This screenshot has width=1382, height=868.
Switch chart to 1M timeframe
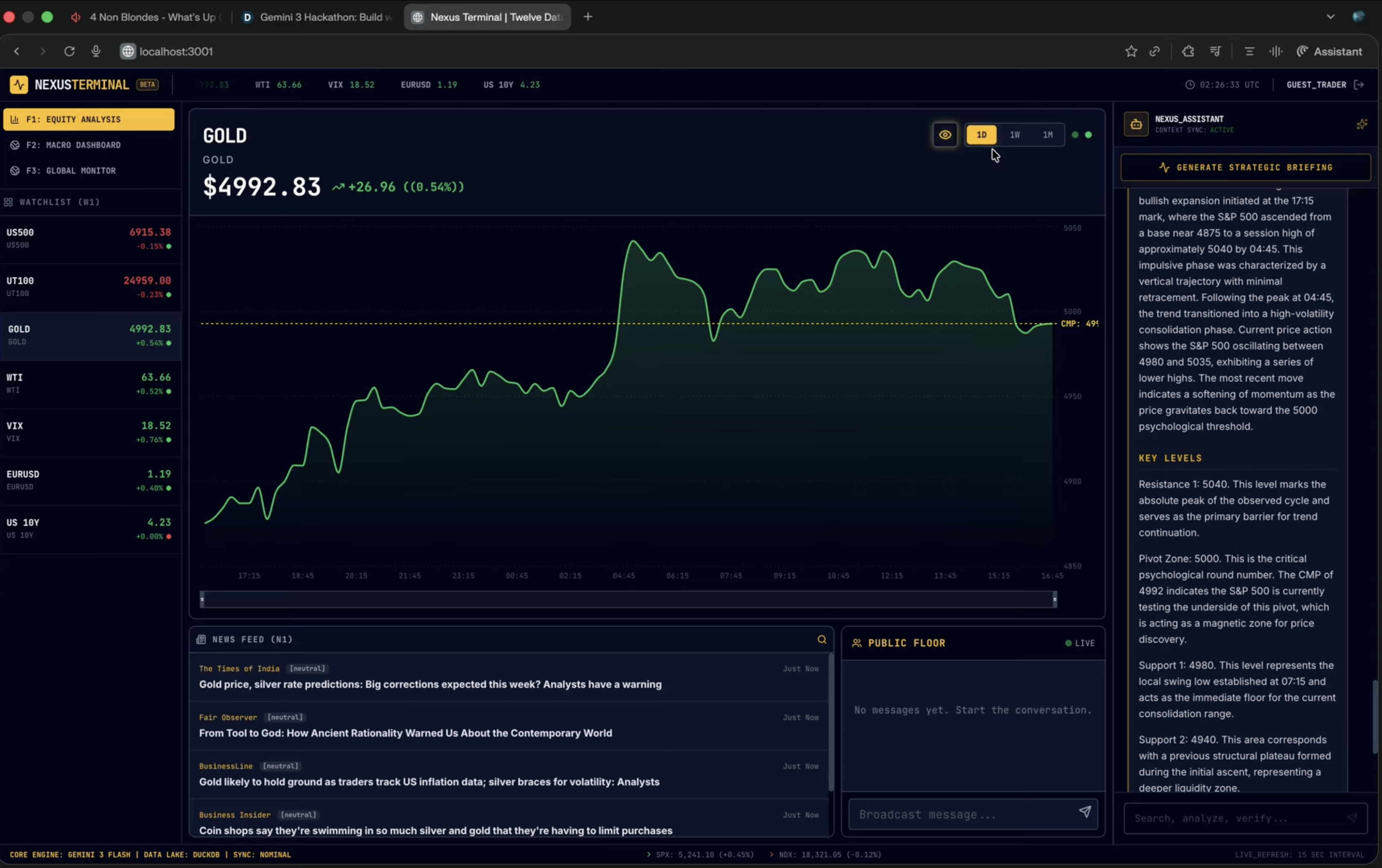point(1047,135)
